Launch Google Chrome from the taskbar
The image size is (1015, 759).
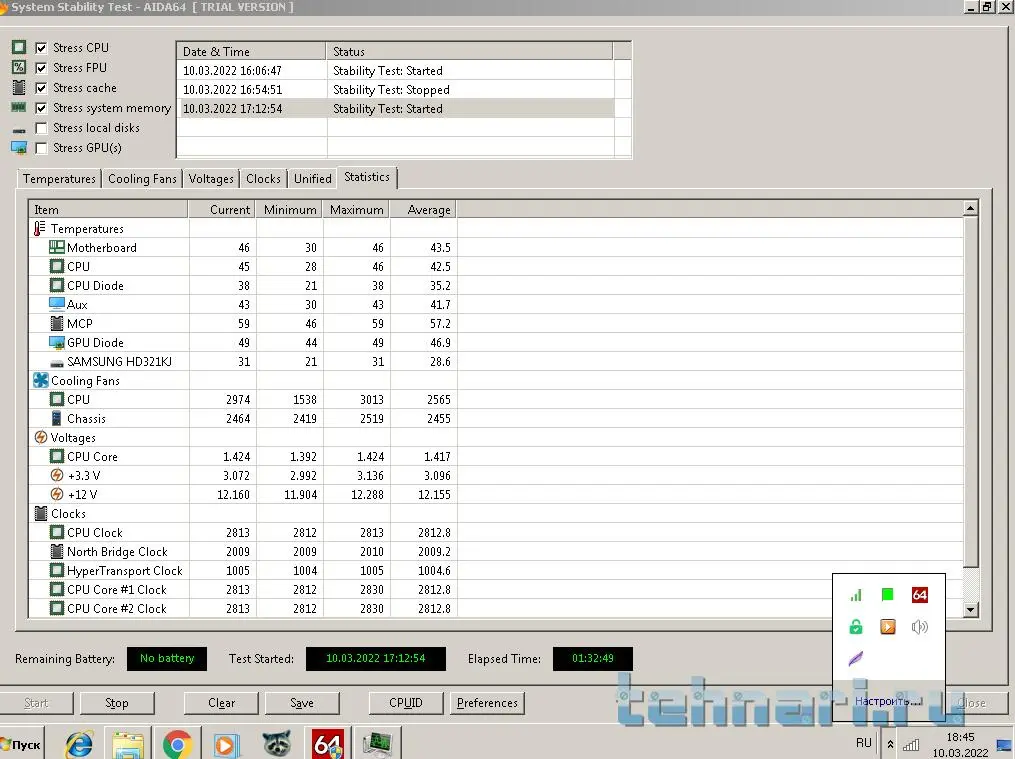pos(178,744)
